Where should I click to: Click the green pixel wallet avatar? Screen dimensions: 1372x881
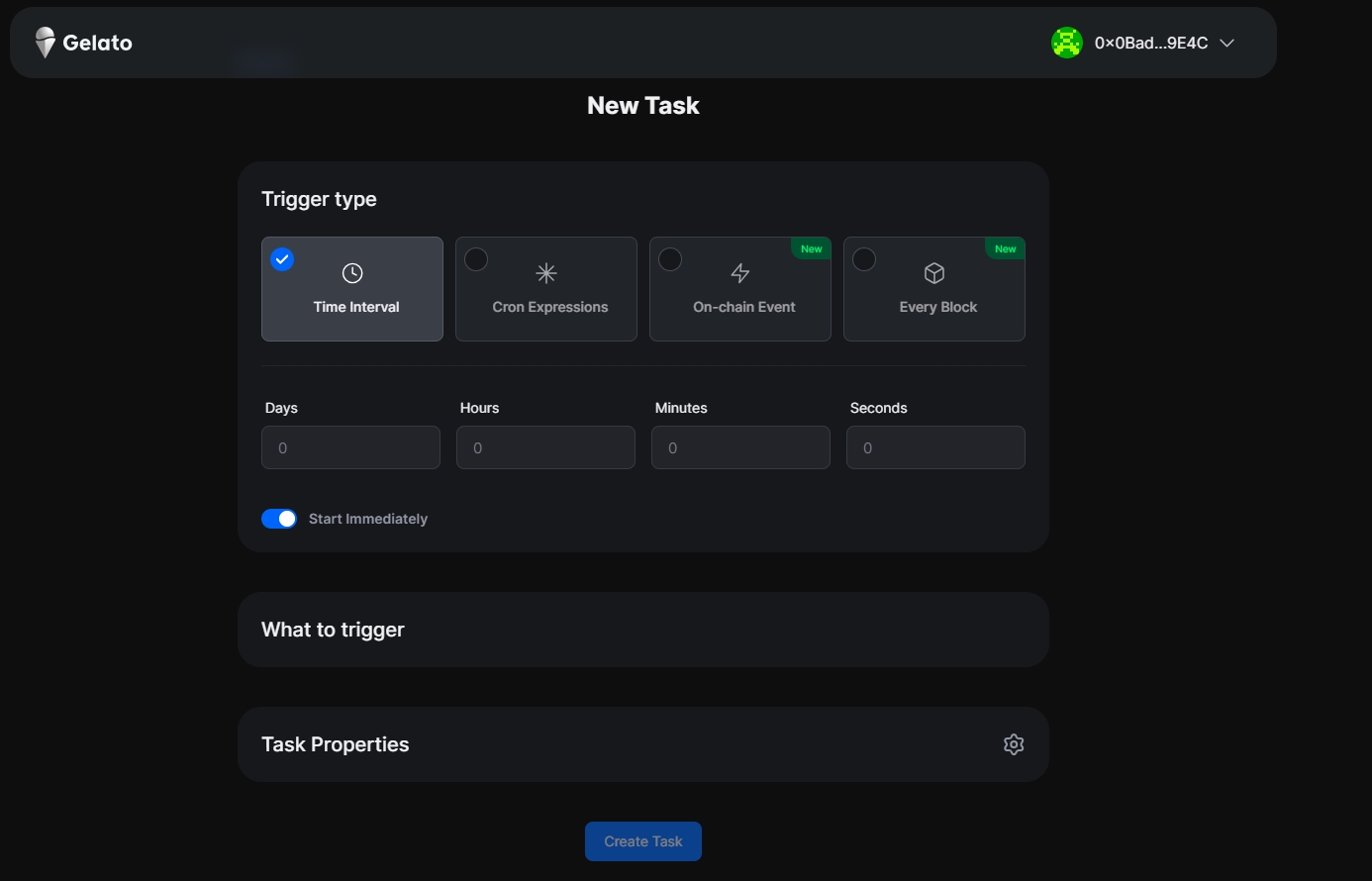[1066, 43]
